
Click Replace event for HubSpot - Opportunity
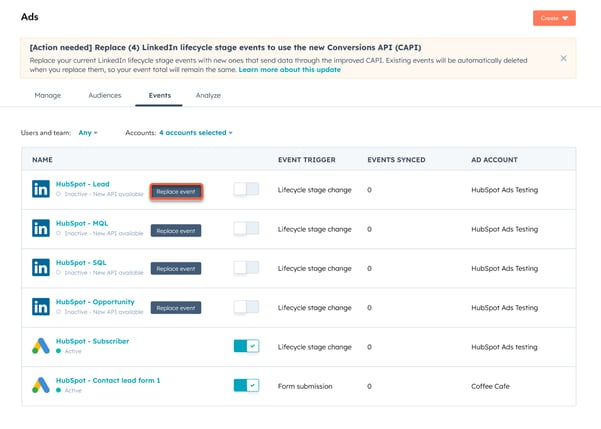pyautogui.click(x=176, y=308)
